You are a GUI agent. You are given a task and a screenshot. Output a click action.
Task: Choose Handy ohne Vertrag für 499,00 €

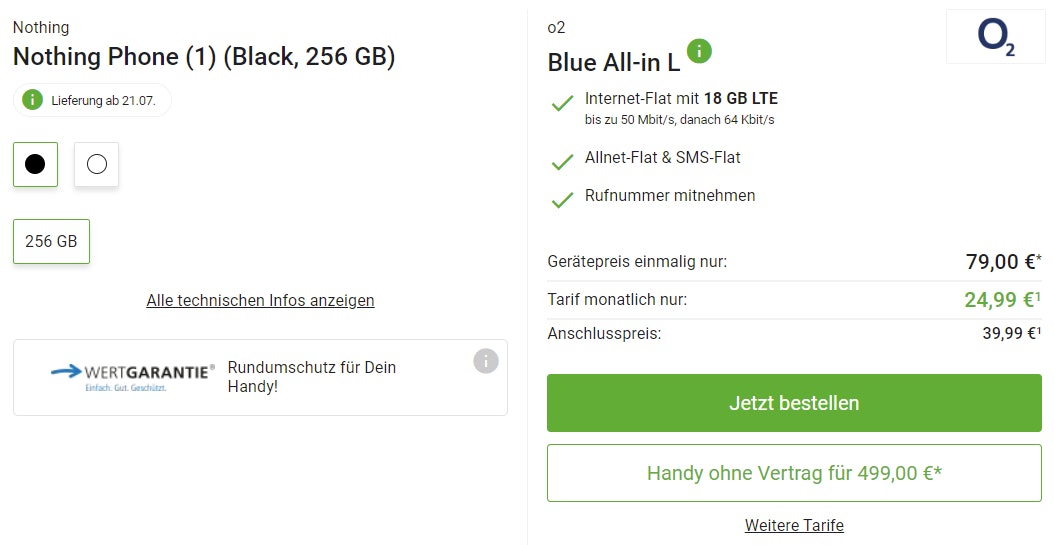(794, 473)
